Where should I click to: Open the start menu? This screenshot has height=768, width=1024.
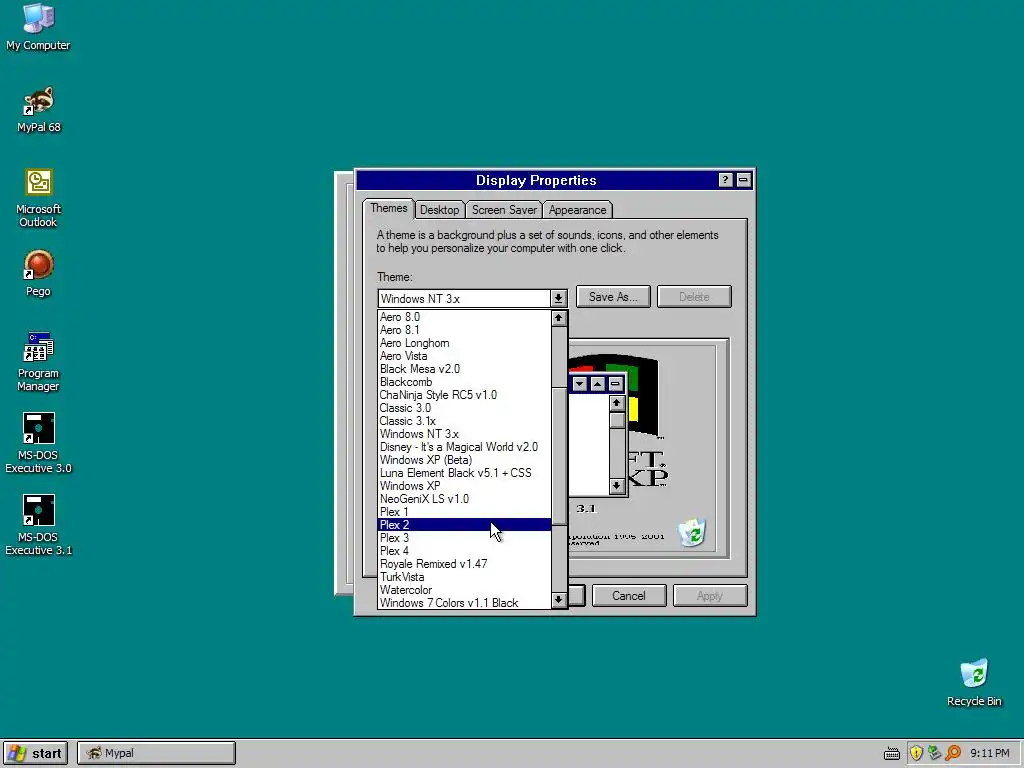tap(35, 753)
